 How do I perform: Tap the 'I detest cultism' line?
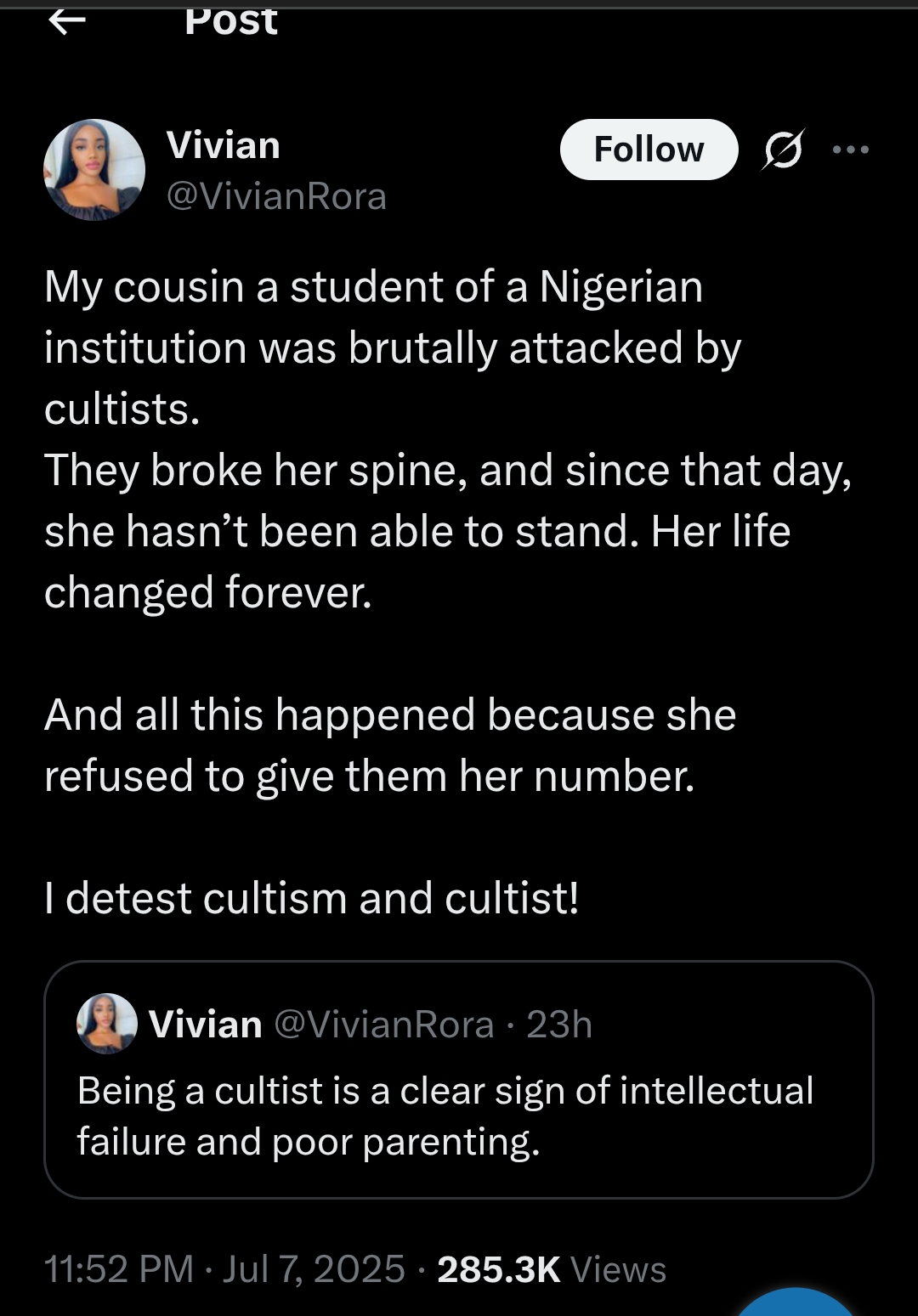312,898
